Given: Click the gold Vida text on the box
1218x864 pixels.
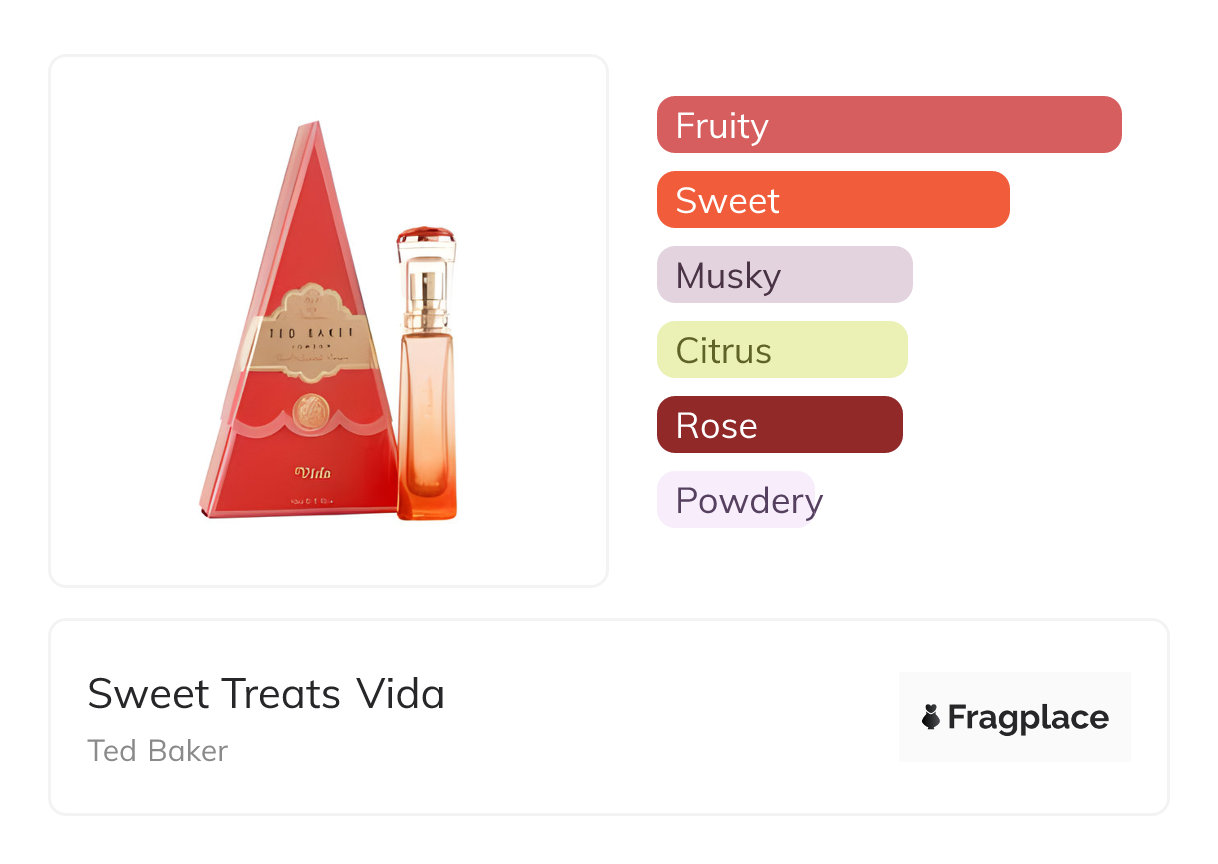Looking at the screenshot, I should (313, 472).
